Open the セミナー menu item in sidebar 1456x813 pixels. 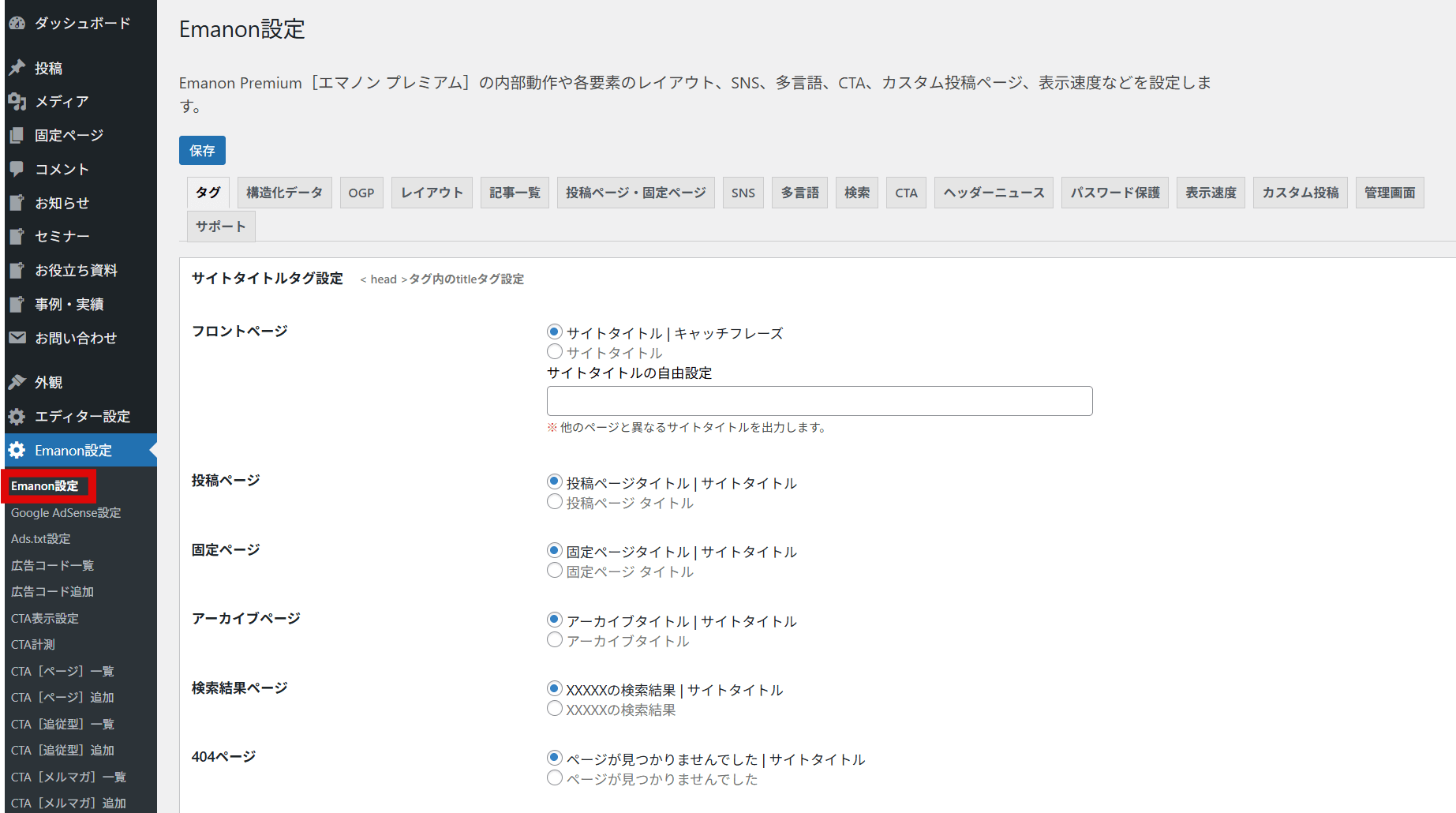(x=62, y=237)
